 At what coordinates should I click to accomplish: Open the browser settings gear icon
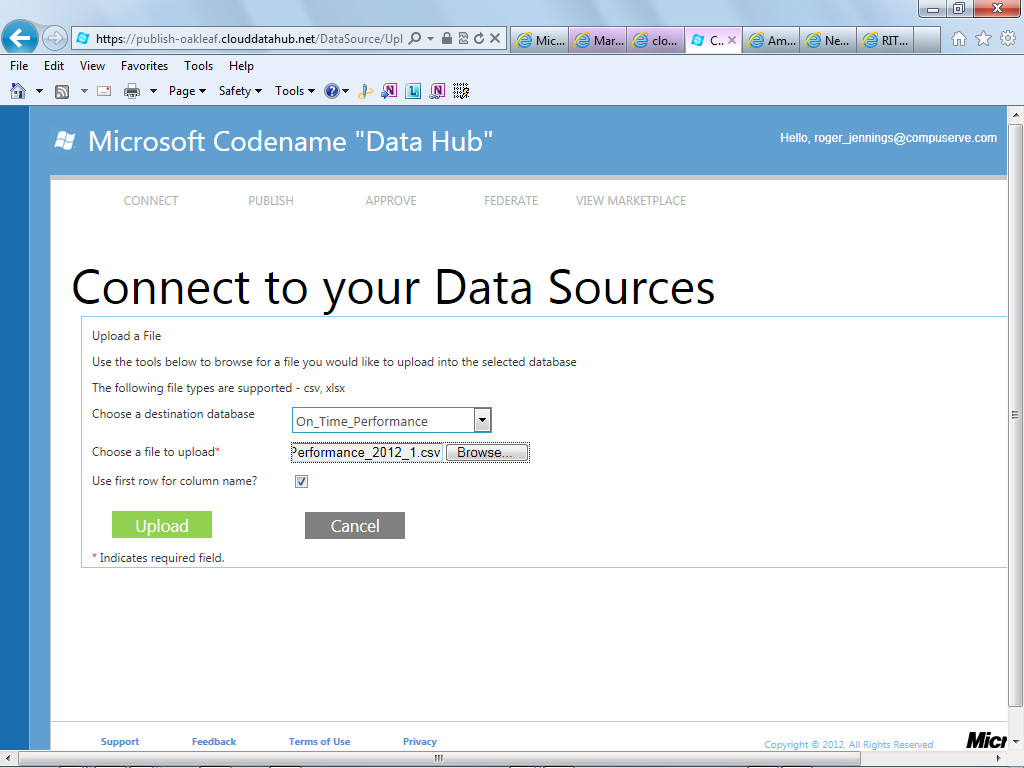coord(1008,39)
